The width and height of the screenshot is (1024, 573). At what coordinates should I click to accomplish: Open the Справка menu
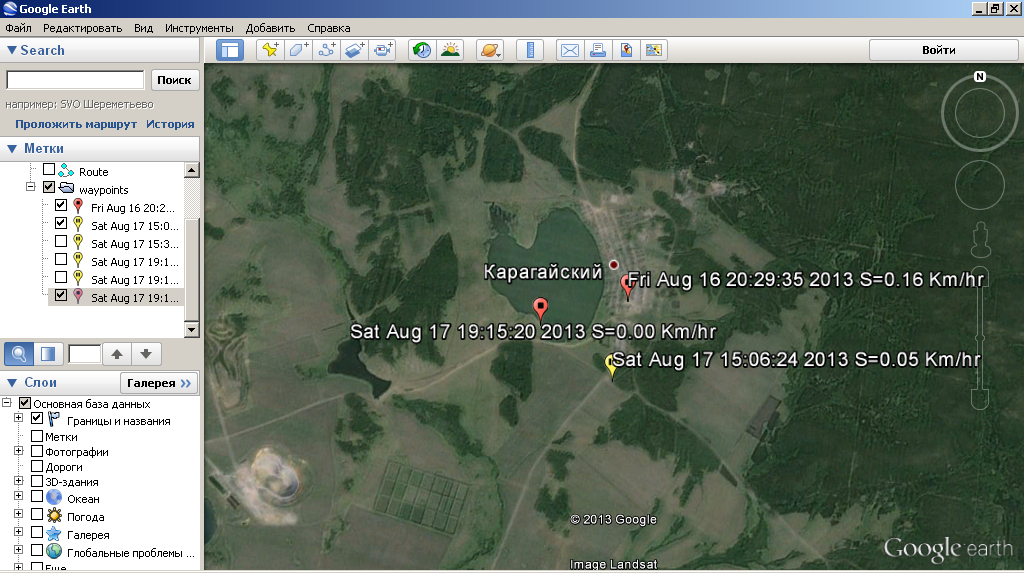coord(328,28)
